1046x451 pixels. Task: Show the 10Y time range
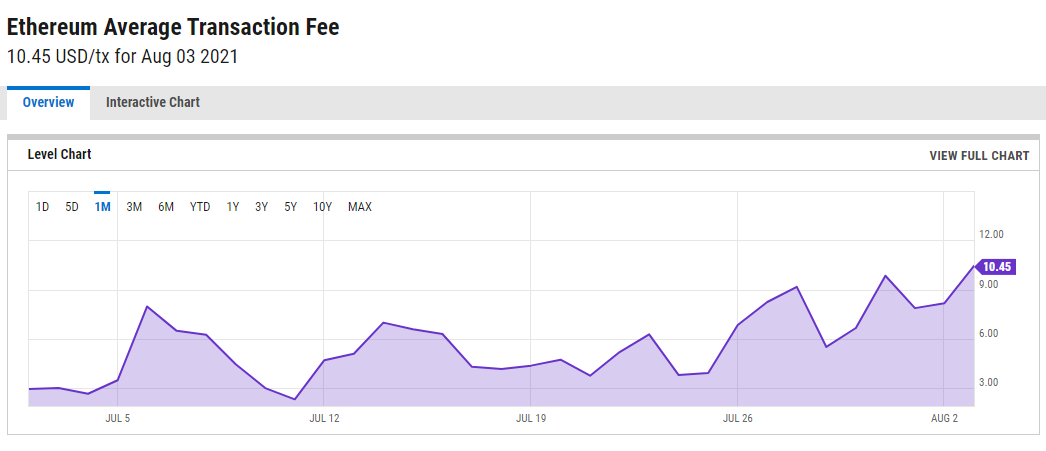pyautogui.click(x=323, y=207)
